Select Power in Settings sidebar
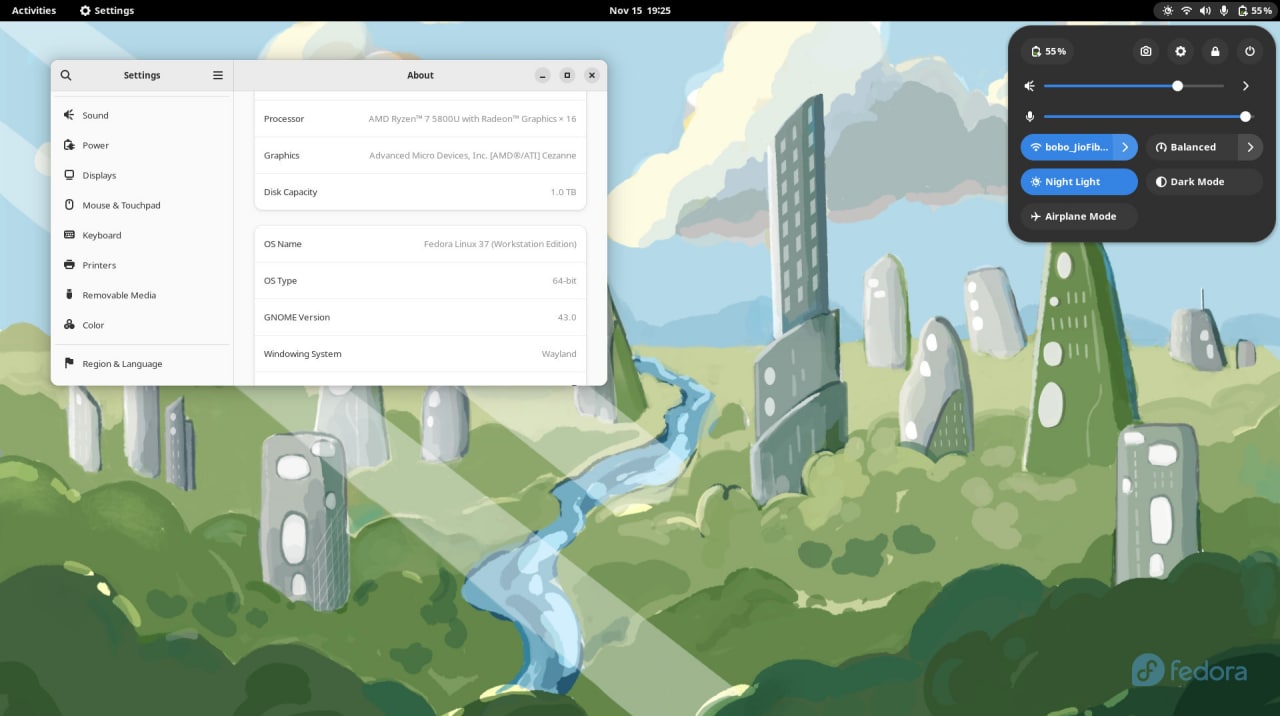Viewport: 1280px width, 716px height. [x=141, y=145]
